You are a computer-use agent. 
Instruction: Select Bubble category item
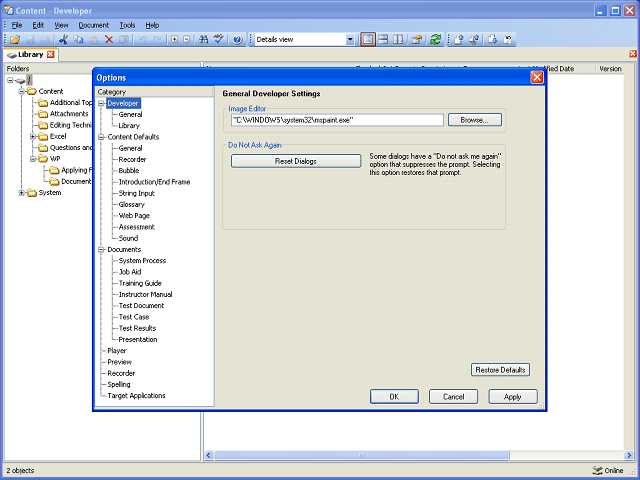pos(129,171)
